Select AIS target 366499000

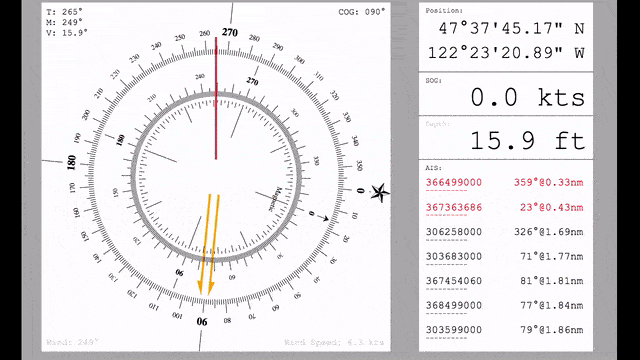(504, 182)
